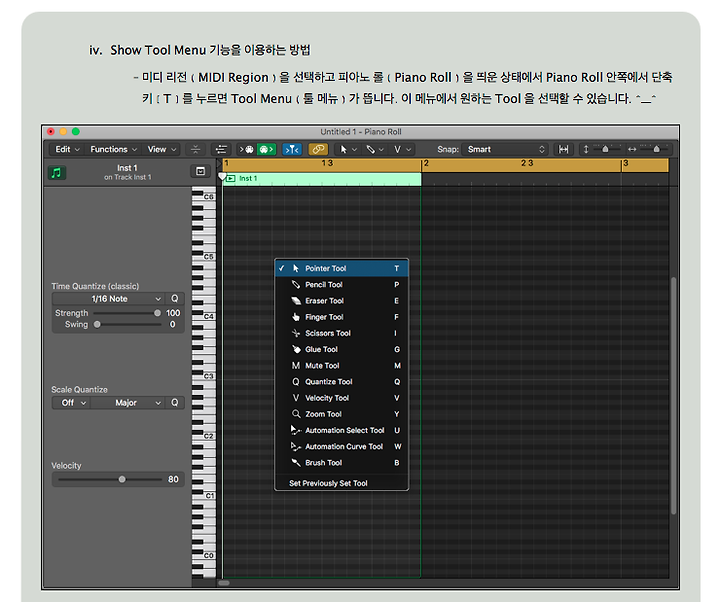
Task: Click the Scale Quantize Q button
Action: pyautogui.click(x=174, y=403)
